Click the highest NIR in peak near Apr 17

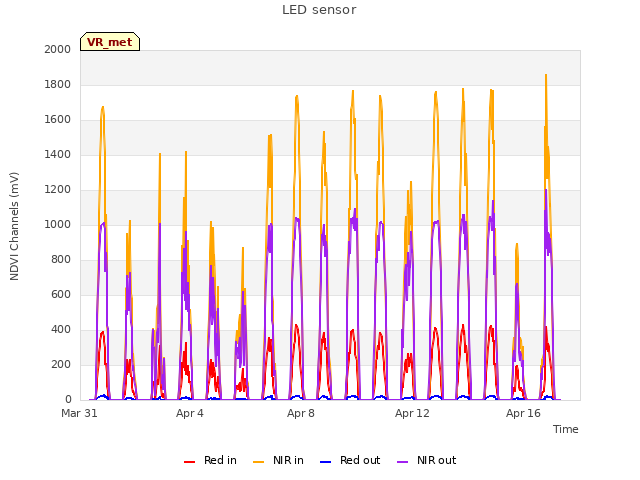point(546,76)
